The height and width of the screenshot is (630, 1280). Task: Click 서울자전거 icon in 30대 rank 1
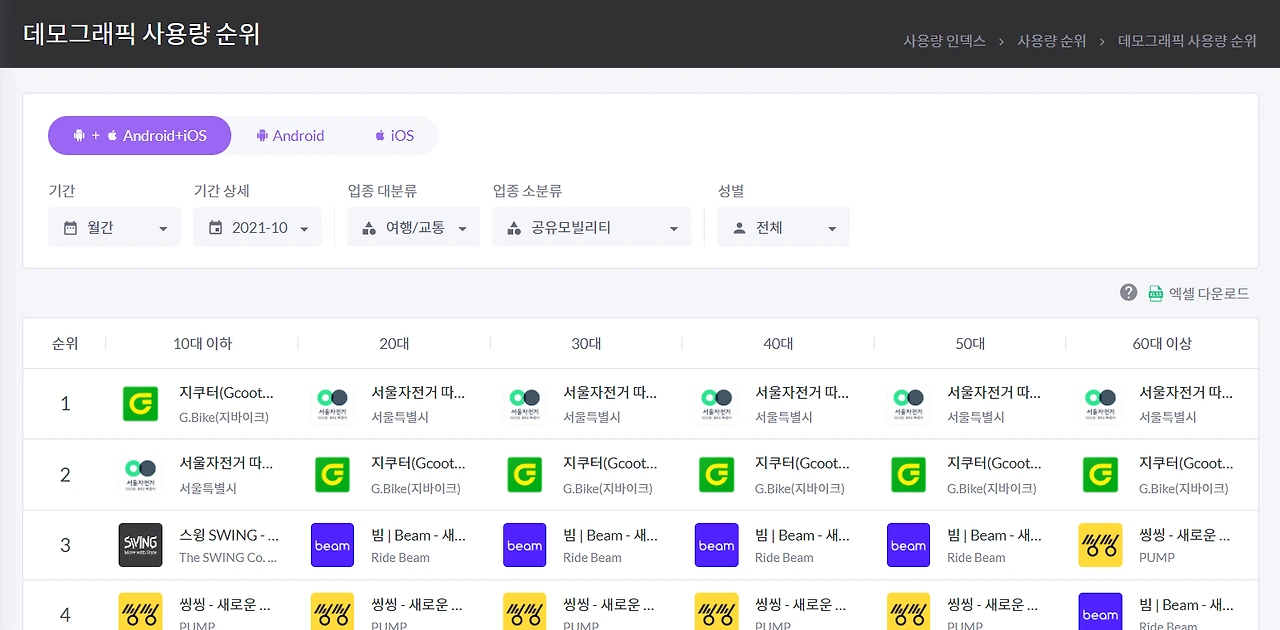[524, 404]
